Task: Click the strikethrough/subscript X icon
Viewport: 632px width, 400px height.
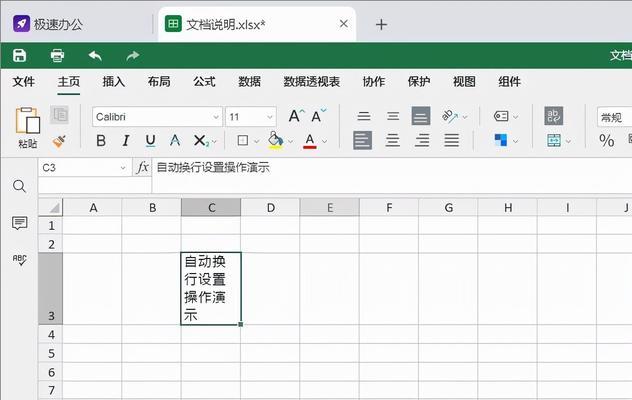Action: 200,141
